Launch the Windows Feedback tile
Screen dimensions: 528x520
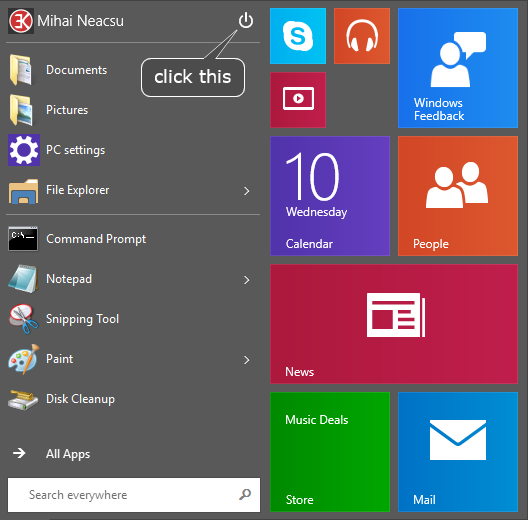click(458, 68)
